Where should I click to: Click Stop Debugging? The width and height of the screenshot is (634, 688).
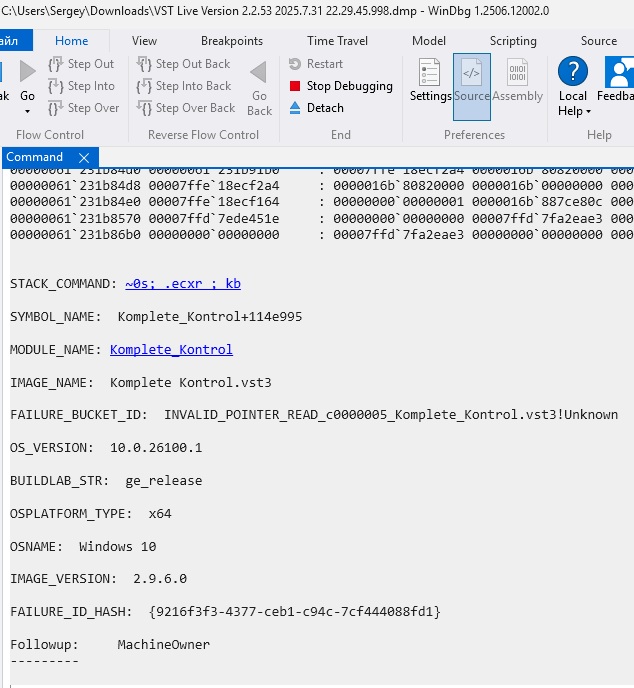(x=341, y=86)
